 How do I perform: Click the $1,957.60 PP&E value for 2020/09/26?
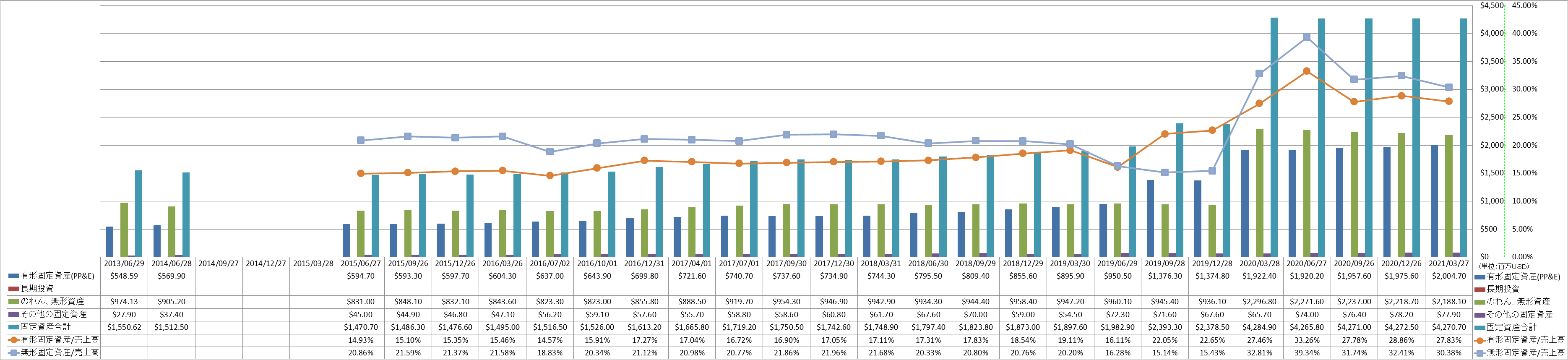point(1354,276)
